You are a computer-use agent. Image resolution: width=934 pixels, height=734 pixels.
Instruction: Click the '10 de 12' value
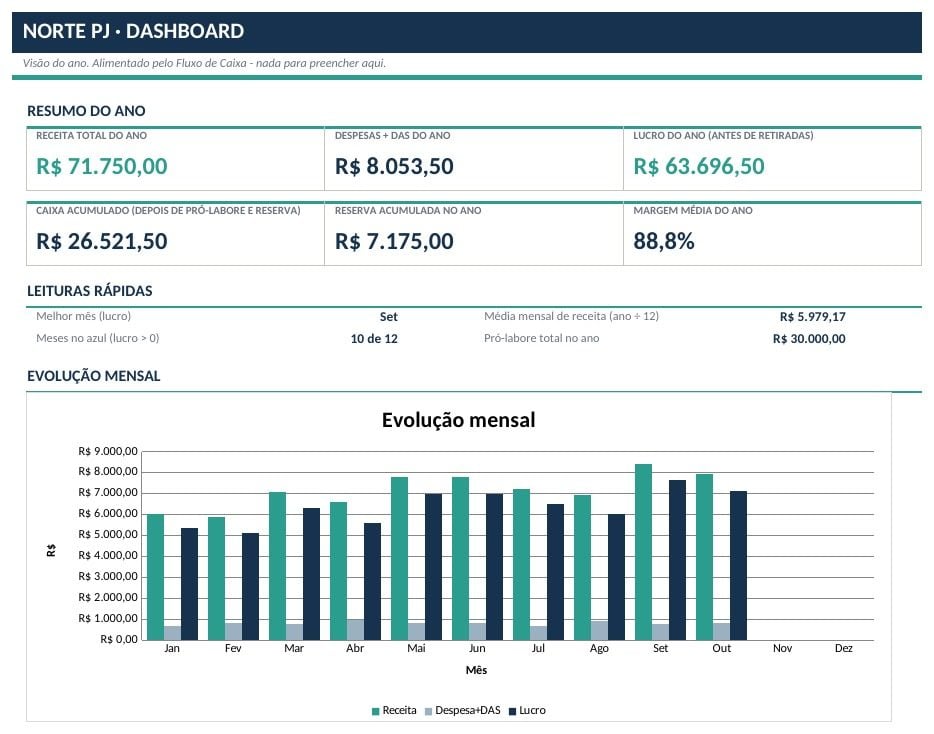pos(374,339)
